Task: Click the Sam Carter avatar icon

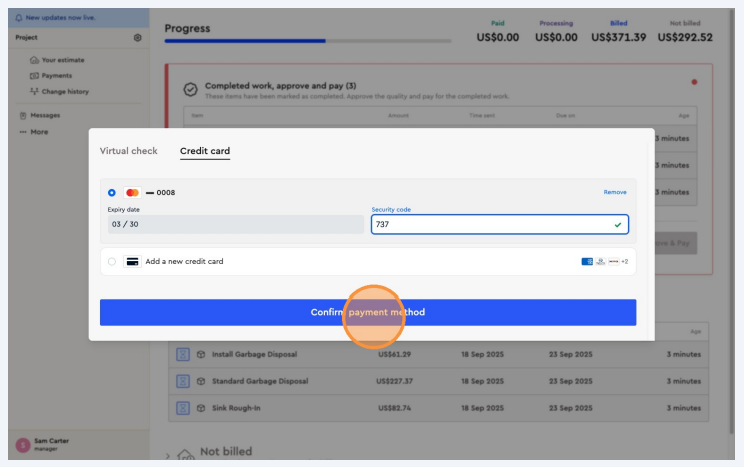Action: pos(22,445)
